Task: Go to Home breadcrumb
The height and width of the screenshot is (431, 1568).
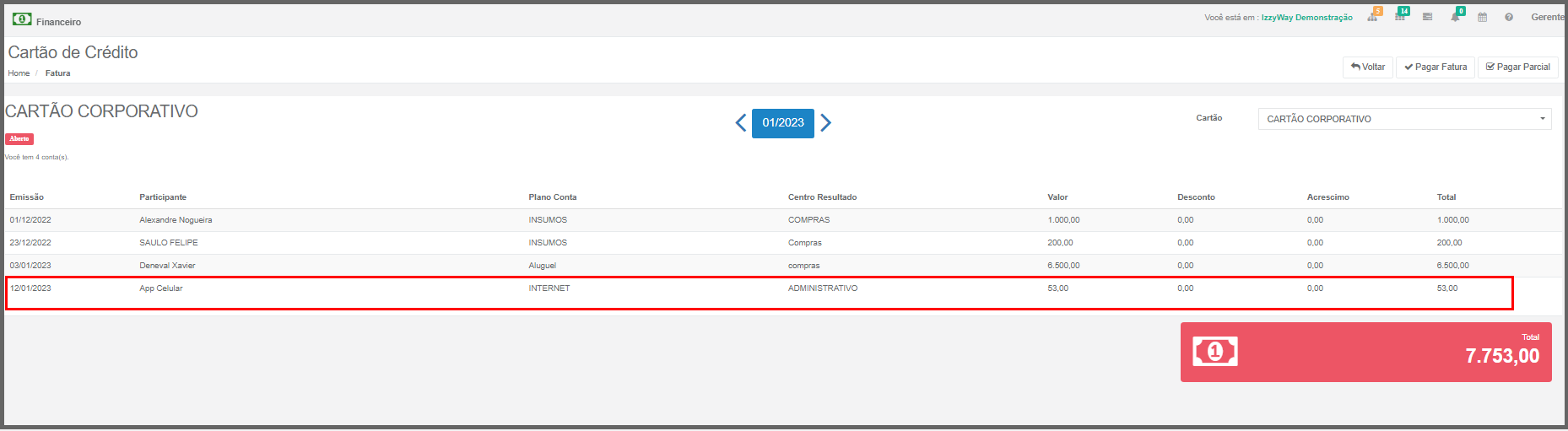Action: click(x=19, y=73)
